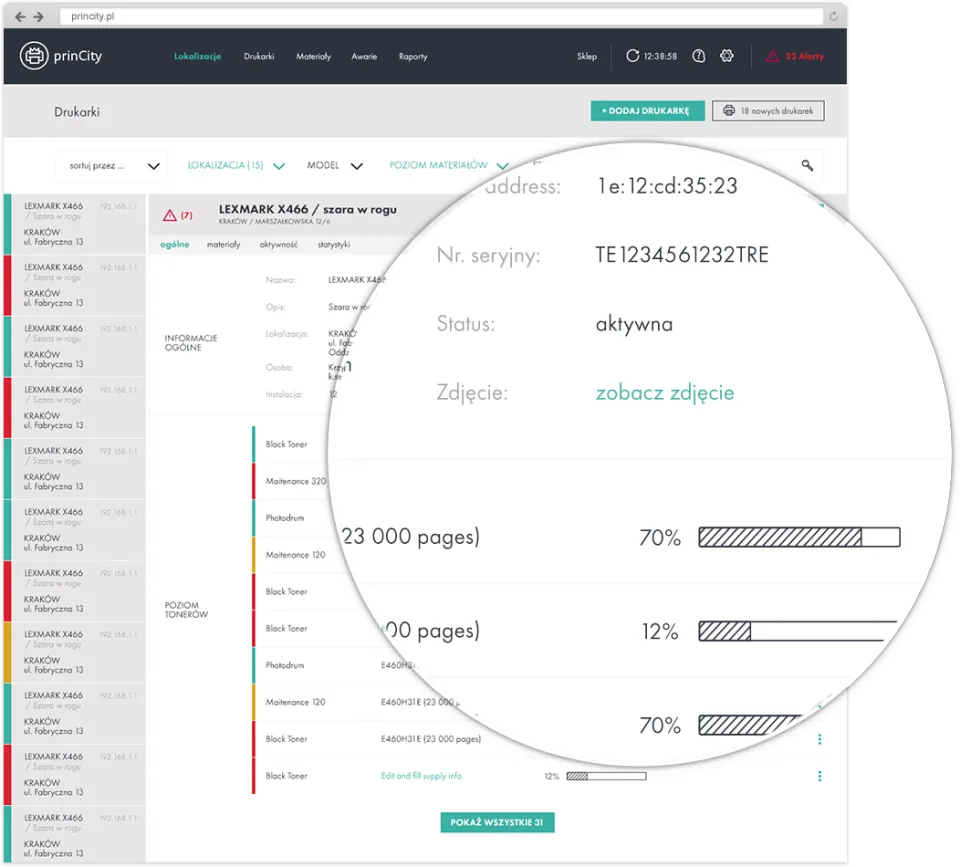960x867 pixels.
Task: Click serial number TE1234561232TRE
Action: (x=682, y=255)
